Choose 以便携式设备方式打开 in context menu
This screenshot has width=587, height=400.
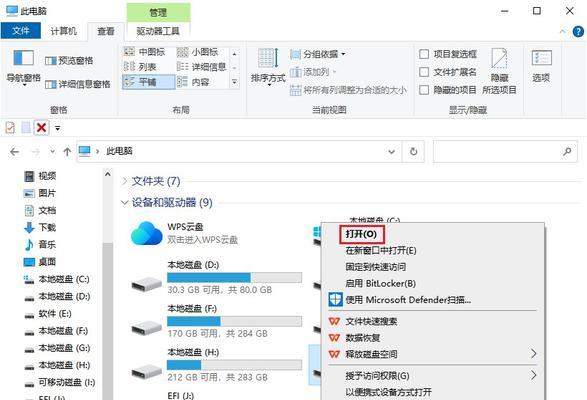click(388, 393)
